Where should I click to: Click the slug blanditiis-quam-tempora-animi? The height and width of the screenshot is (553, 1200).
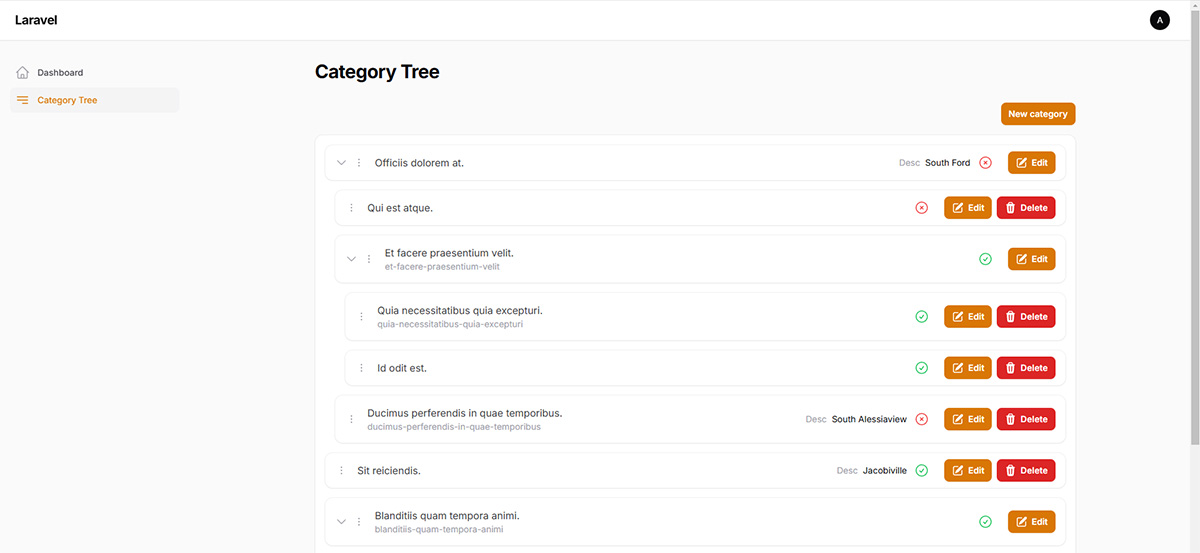439,530
